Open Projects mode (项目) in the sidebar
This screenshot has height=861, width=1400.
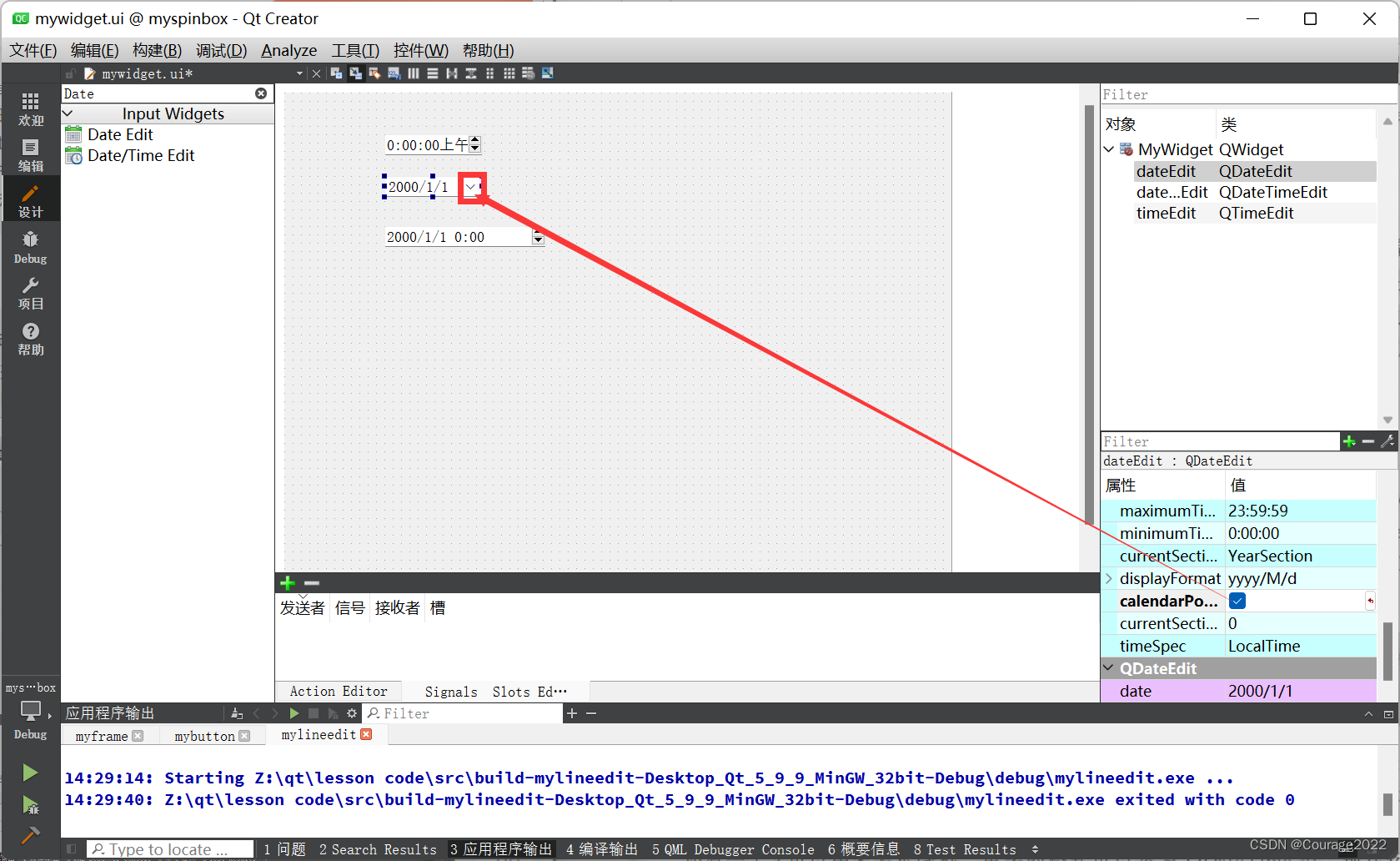31,293
